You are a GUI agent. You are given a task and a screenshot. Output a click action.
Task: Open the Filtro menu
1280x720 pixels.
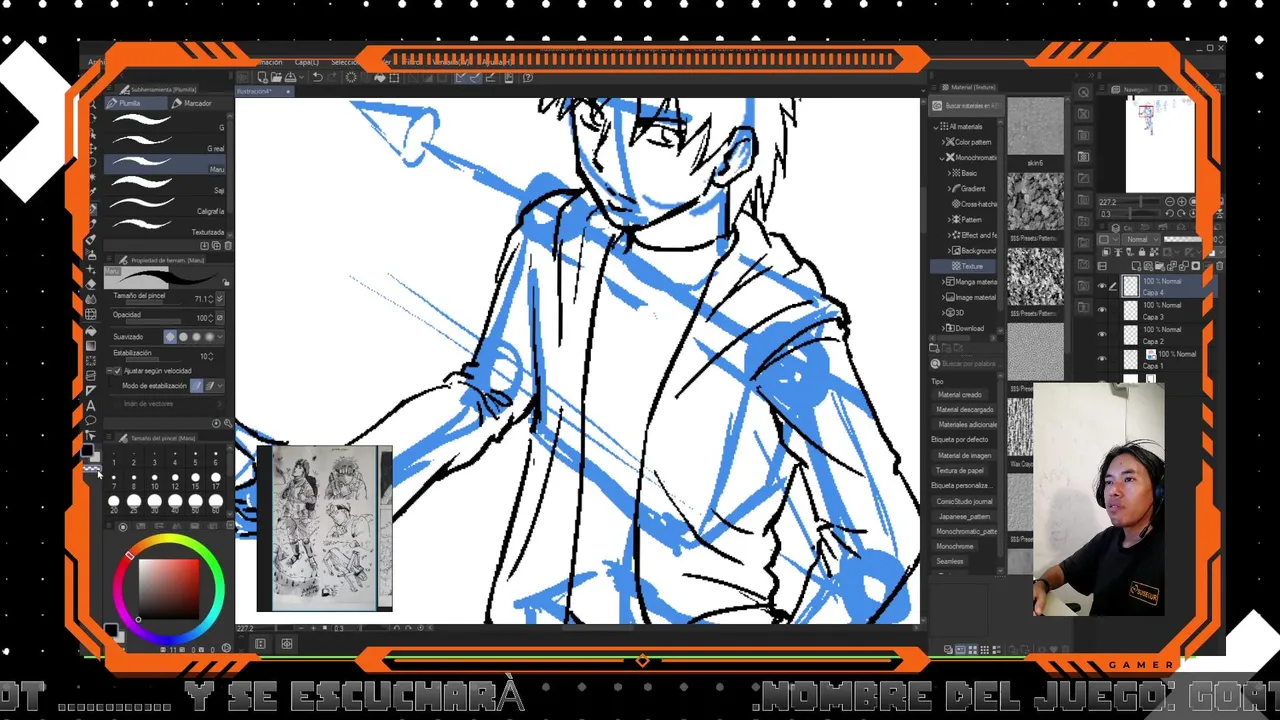point(412,62)
